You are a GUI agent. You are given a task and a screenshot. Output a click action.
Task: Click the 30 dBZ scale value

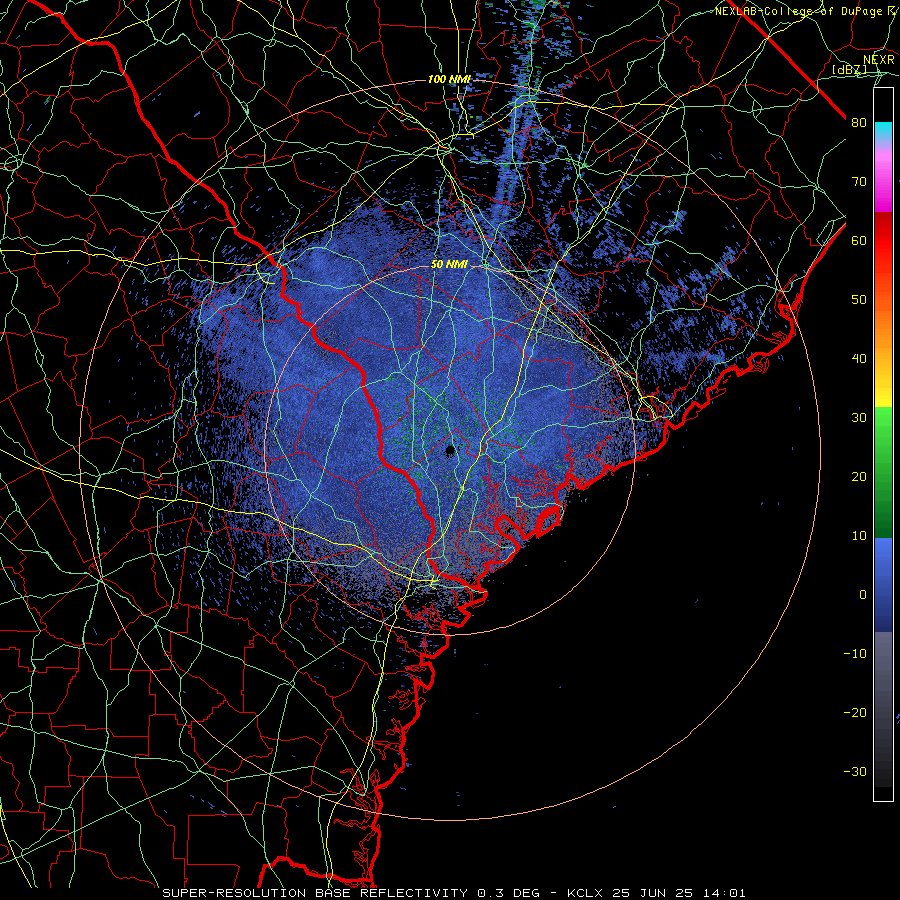point(859,418)
